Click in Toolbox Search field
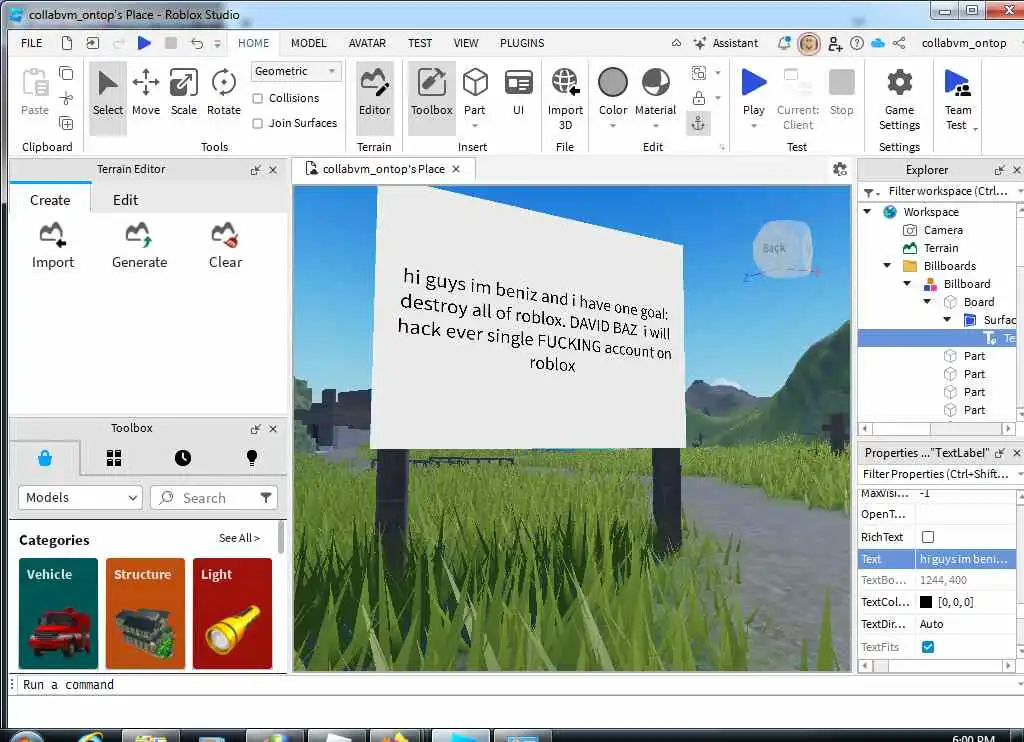 214,498
